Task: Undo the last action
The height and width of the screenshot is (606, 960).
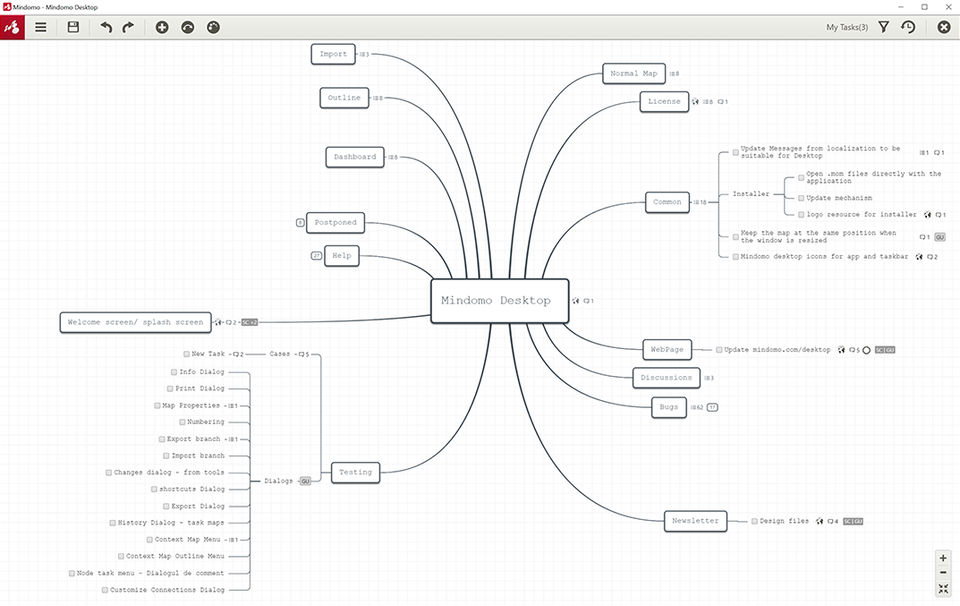Action: (106, 27)
